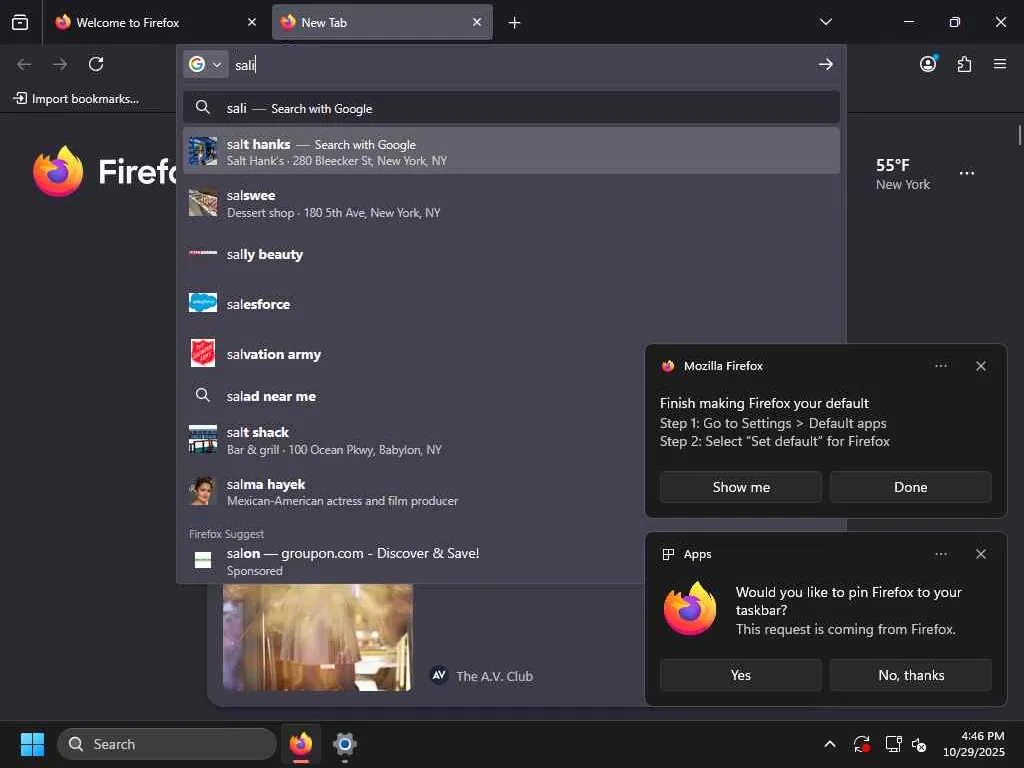The image size is (1024, 768).
Task: Click the taskbar Search box
Action: pos(167,744)
